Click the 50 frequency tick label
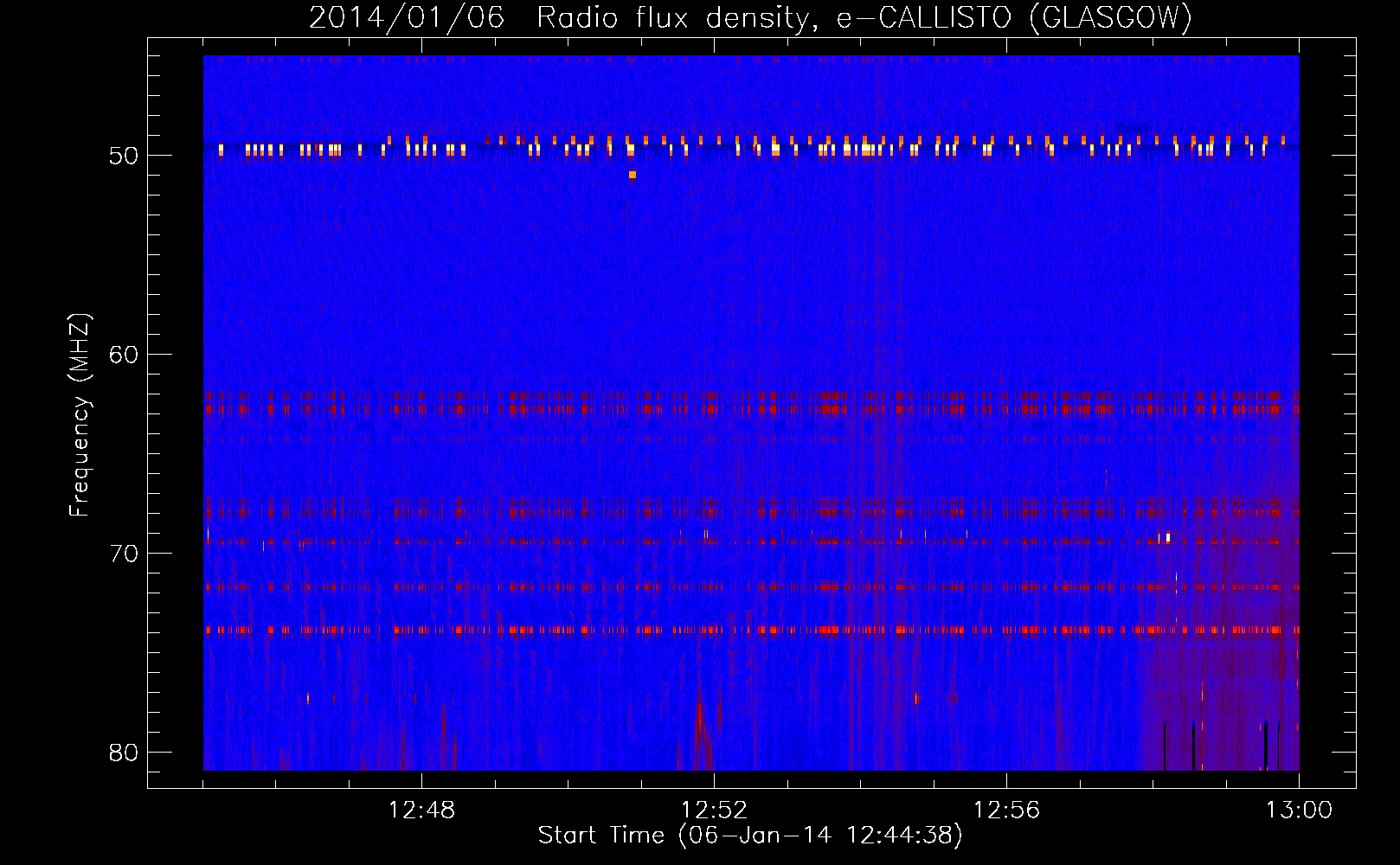Viewport: 1400px width, 865px height. 124,156
